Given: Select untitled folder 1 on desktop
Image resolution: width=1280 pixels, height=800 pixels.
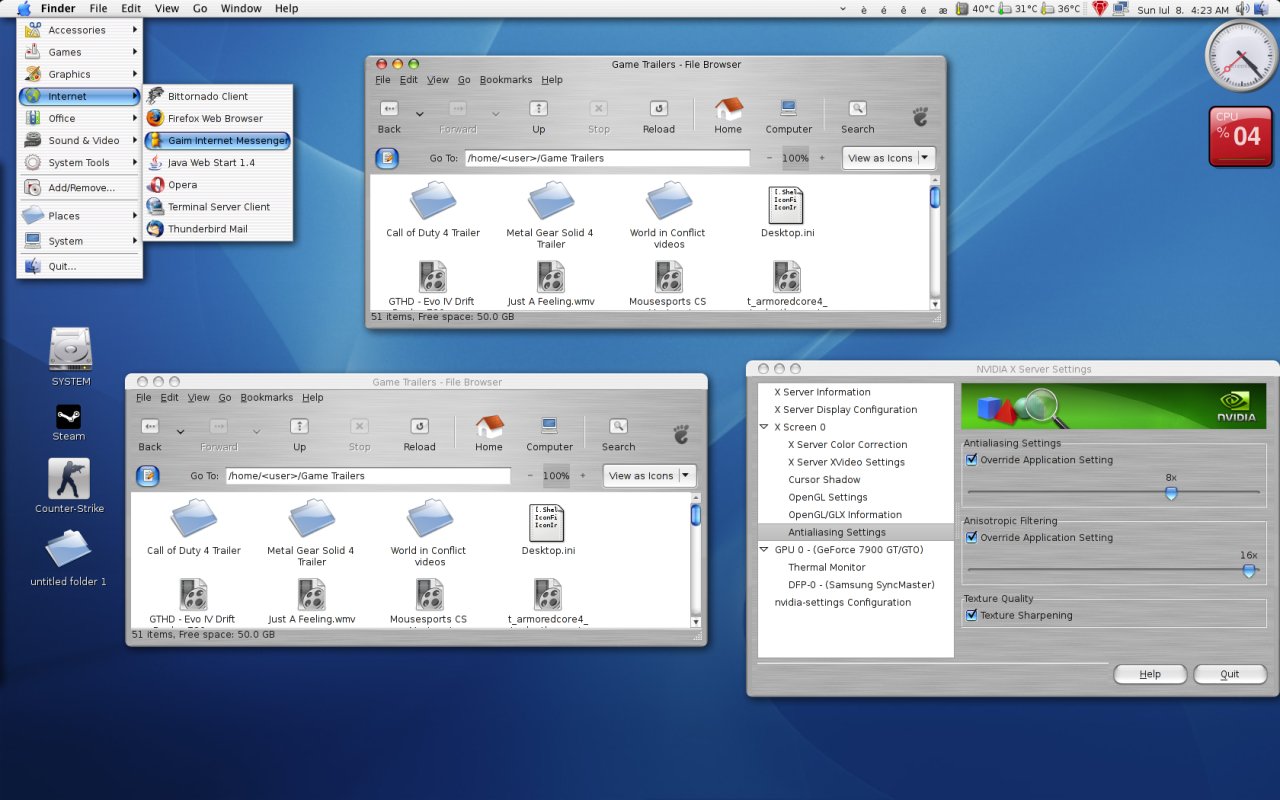Looking at the screenshot, I should coord(68,558).
